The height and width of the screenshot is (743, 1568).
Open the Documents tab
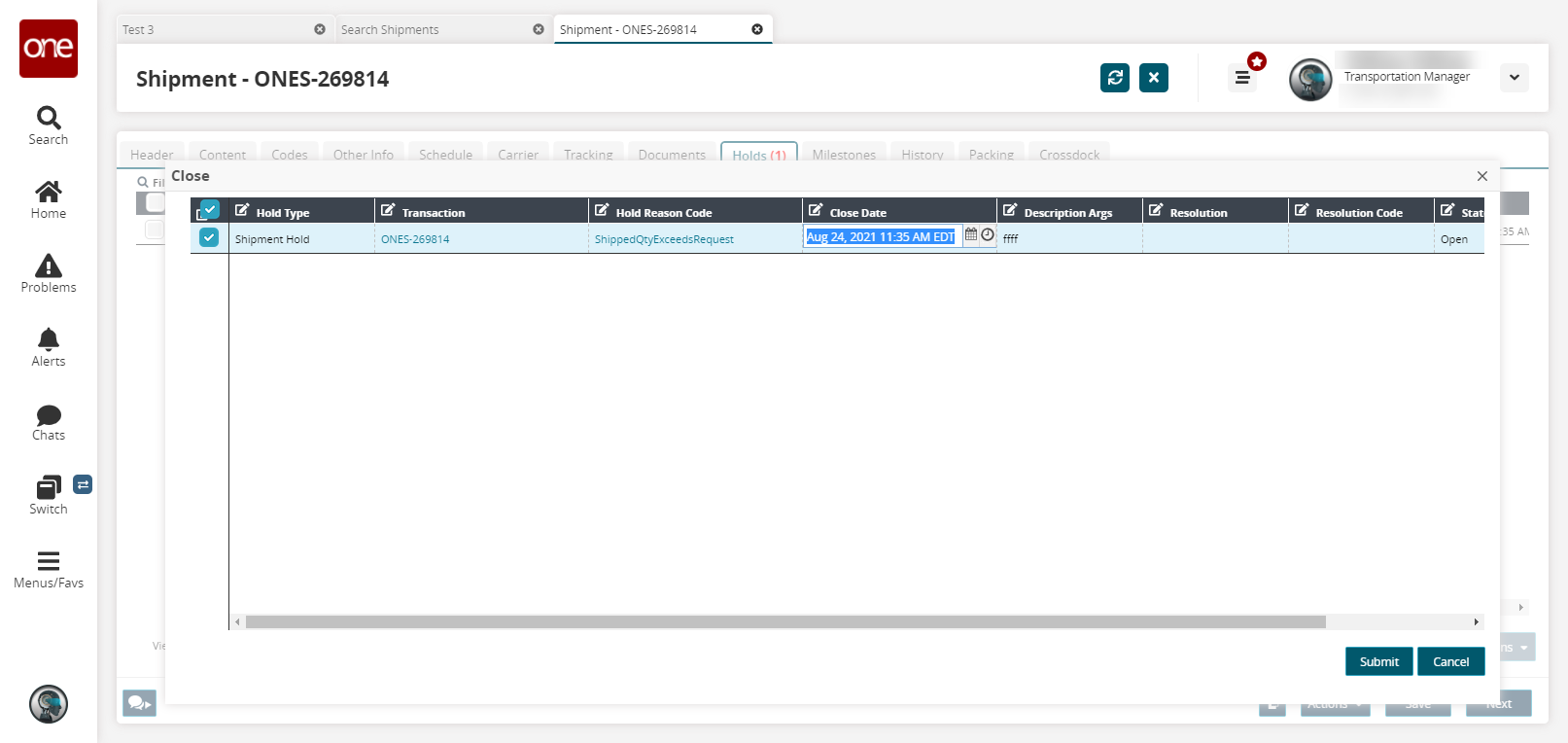(x=673, y=155)
